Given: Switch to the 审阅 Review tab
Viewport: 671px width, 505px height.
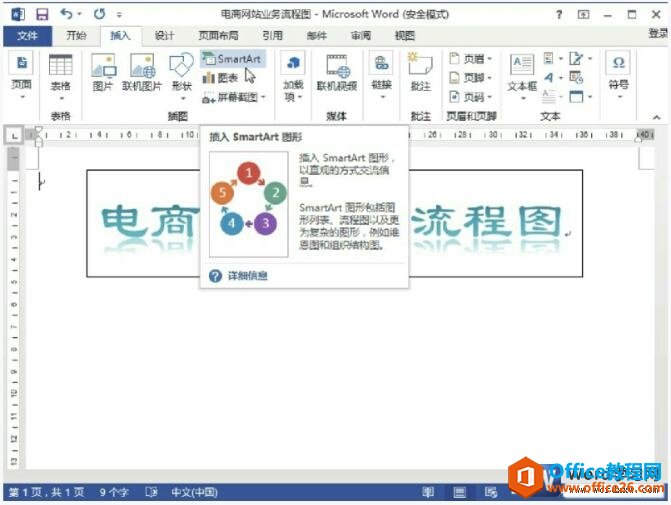Looking at the screenshot, I should [360, 36].
